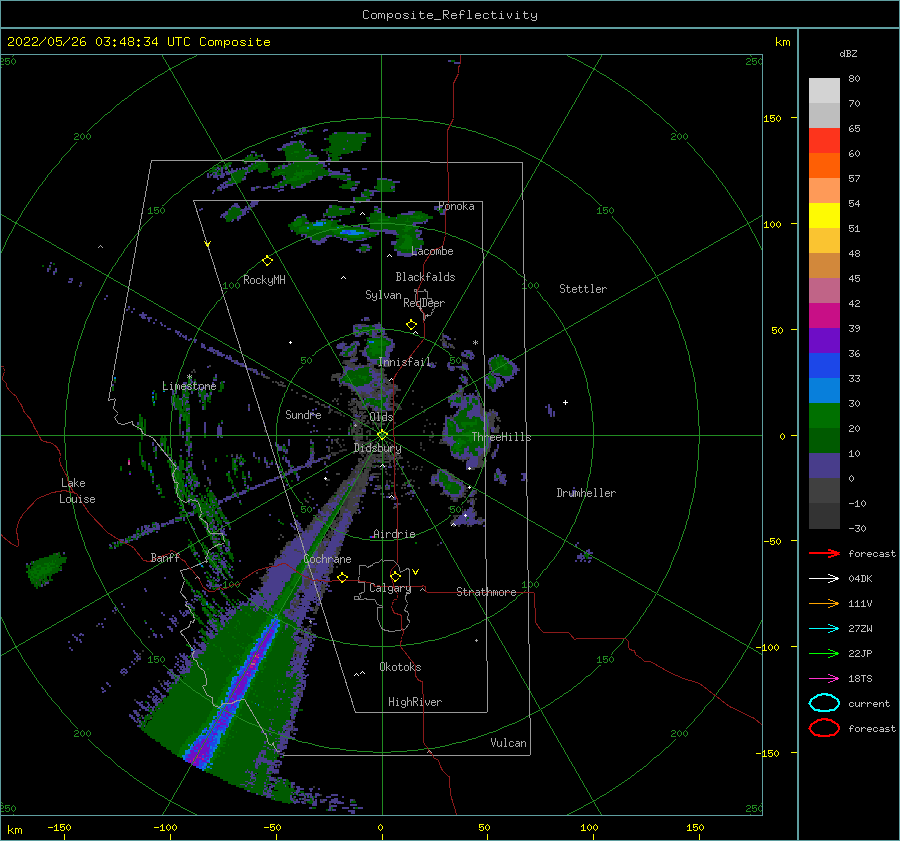Select the cyan current ellipse legend symbol
Screen dimensions: 900x841
pyautogui.click(x=824, y=703)
